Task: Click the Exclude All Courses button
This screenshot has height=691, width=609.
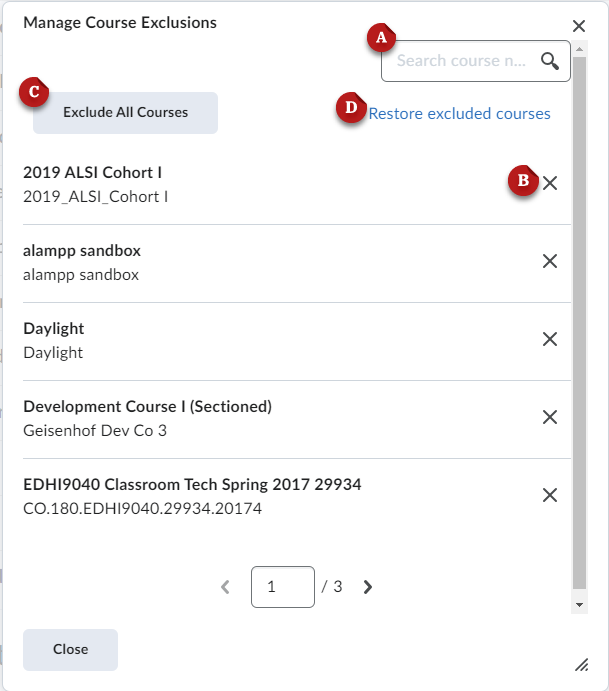Action: [125, 113]
